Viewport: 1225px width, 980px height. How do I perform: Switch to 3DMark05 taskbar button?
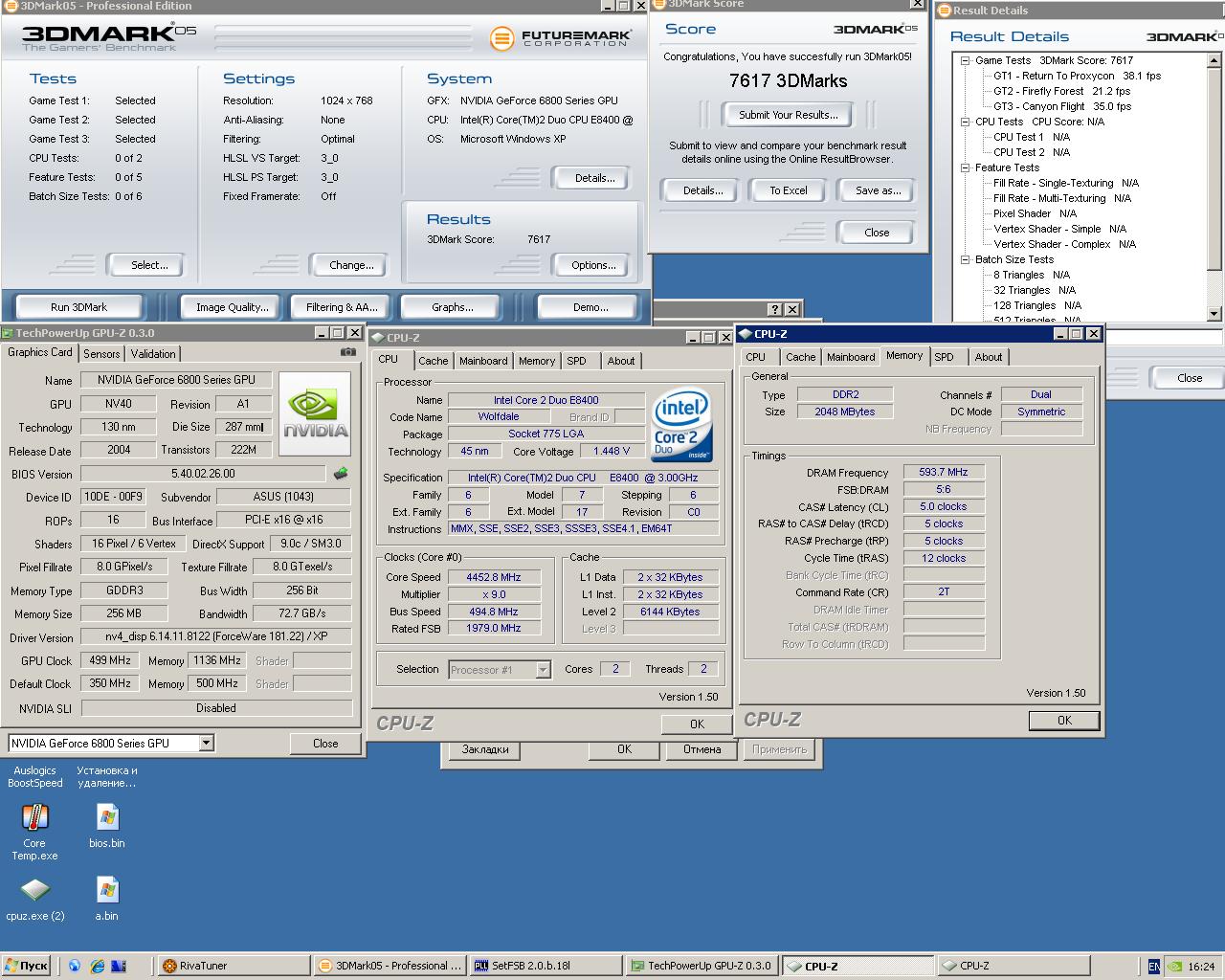[389, 966]
